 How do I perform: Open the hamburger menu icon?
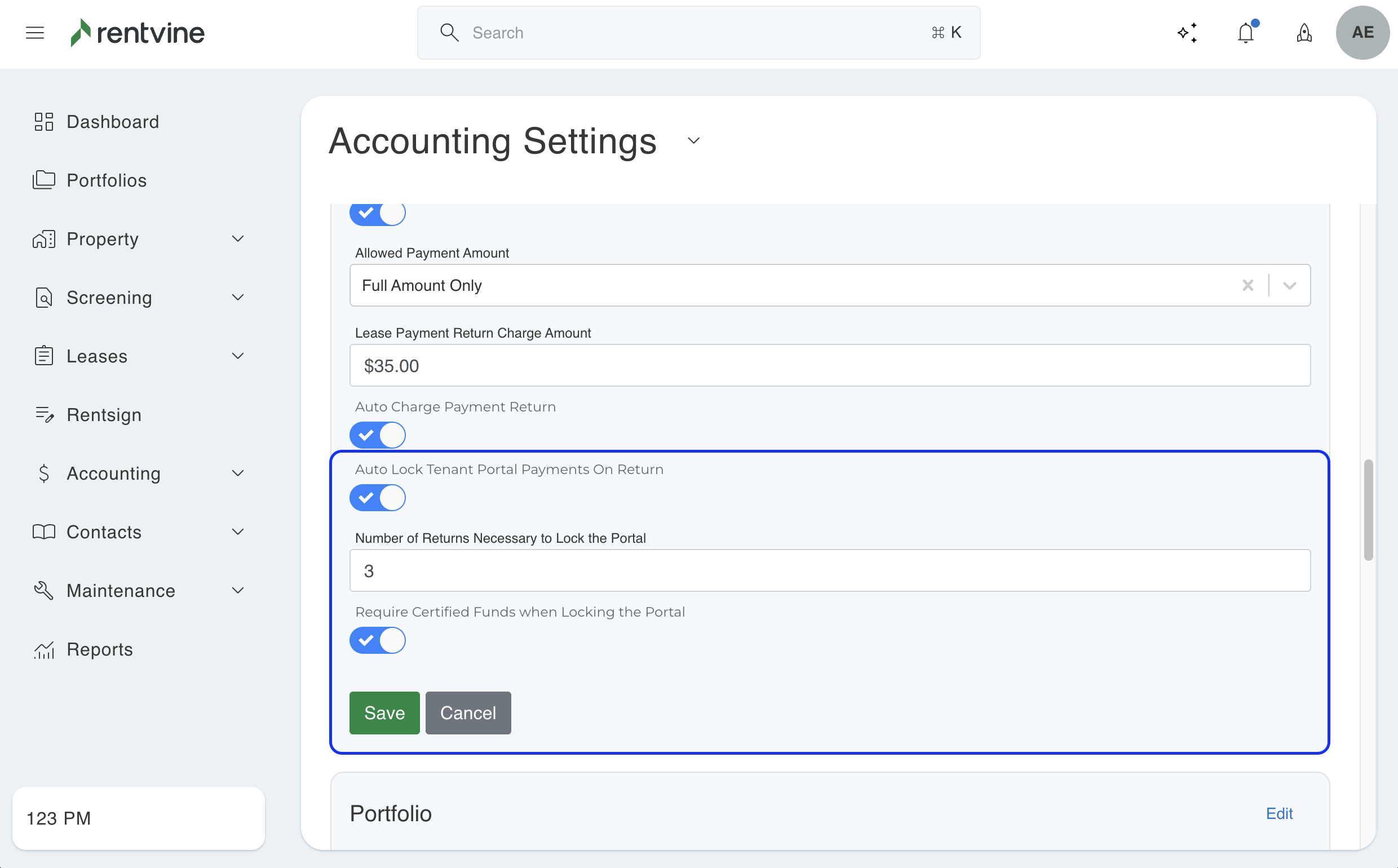click(35, 33)
